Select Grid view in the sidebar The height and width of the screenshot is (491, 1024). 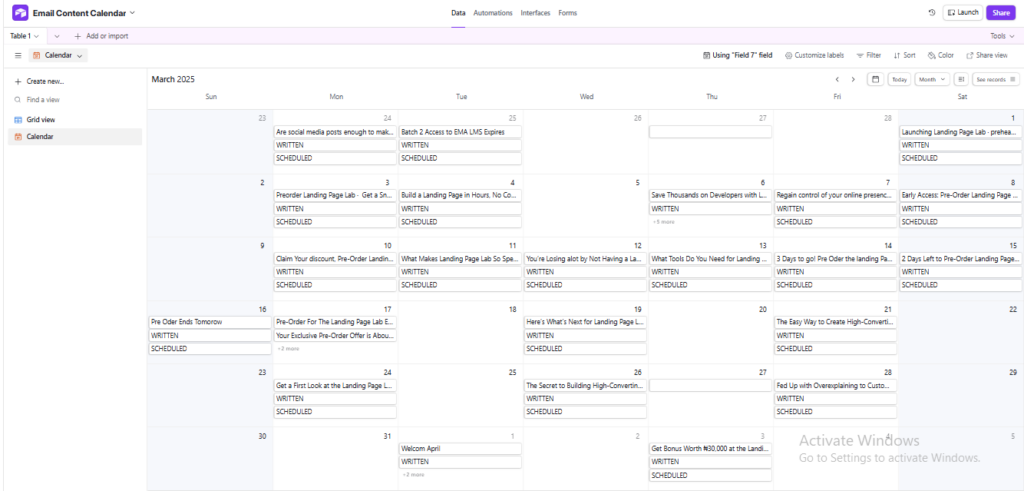coord(40,120)
